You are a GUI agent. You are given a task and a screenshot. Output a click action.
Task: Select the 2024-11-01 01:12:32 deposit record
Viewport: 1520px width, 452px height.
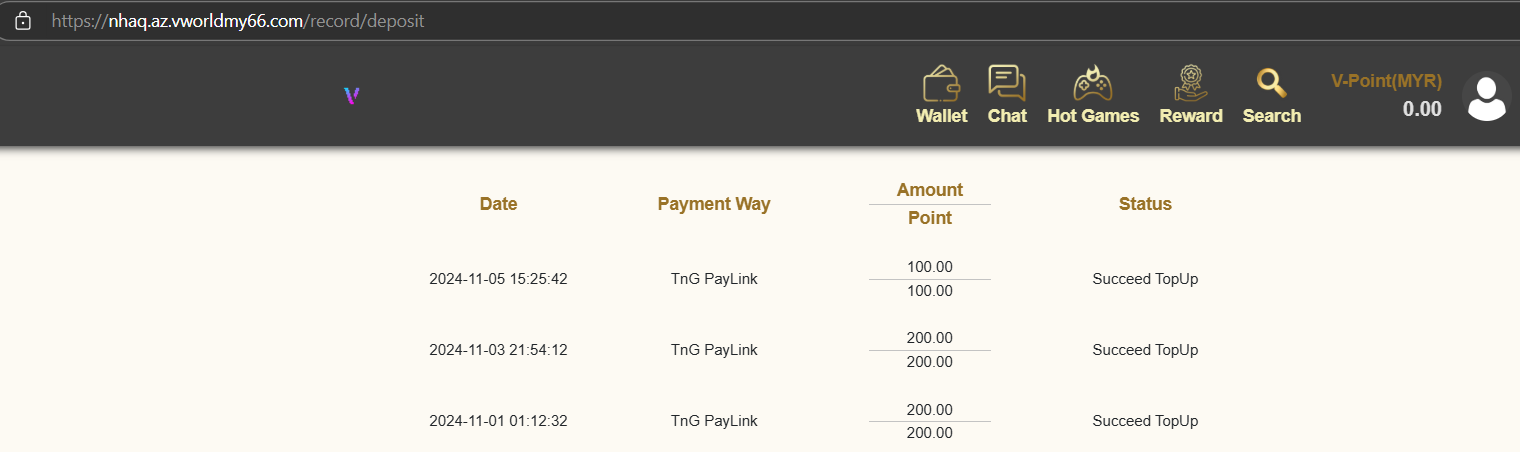pyautogui.click(x=498, y=421)
